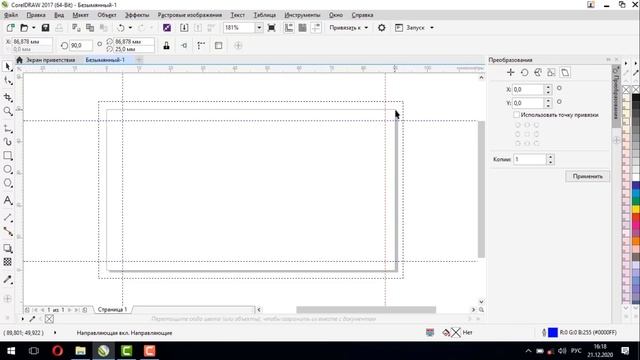Click the purple search content icon
Image resolution: width=640 pixels, height=360 pixels.
(167, 28)
